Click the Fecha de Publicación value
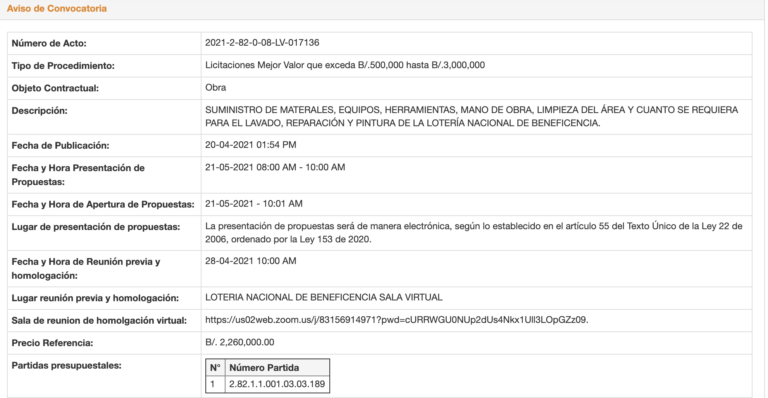The image size is (768, 398). point(250,145)
